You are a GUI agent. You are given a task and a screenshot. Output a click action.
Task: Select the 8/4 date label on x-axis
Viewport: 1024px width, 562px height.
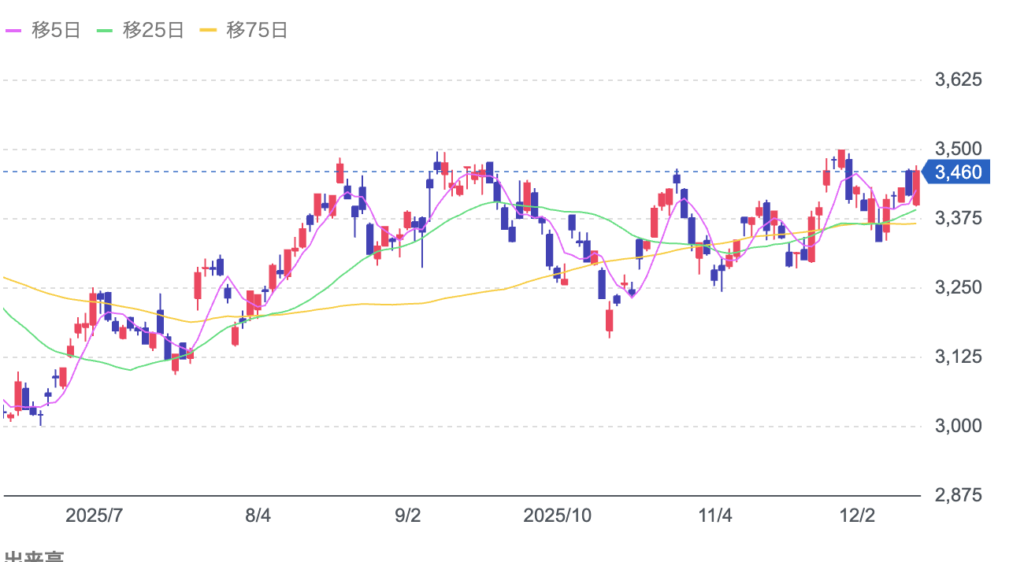(258, 516)
